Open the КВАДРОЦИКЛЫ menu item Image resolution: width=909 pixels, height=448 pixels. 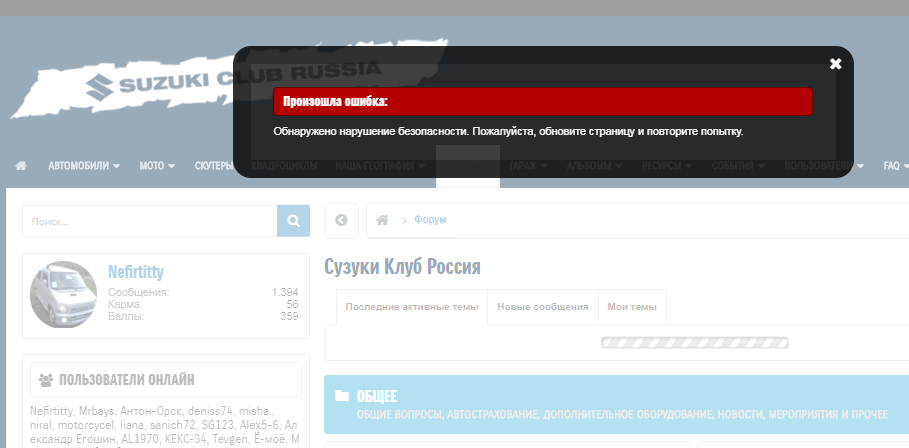[284, 166]
